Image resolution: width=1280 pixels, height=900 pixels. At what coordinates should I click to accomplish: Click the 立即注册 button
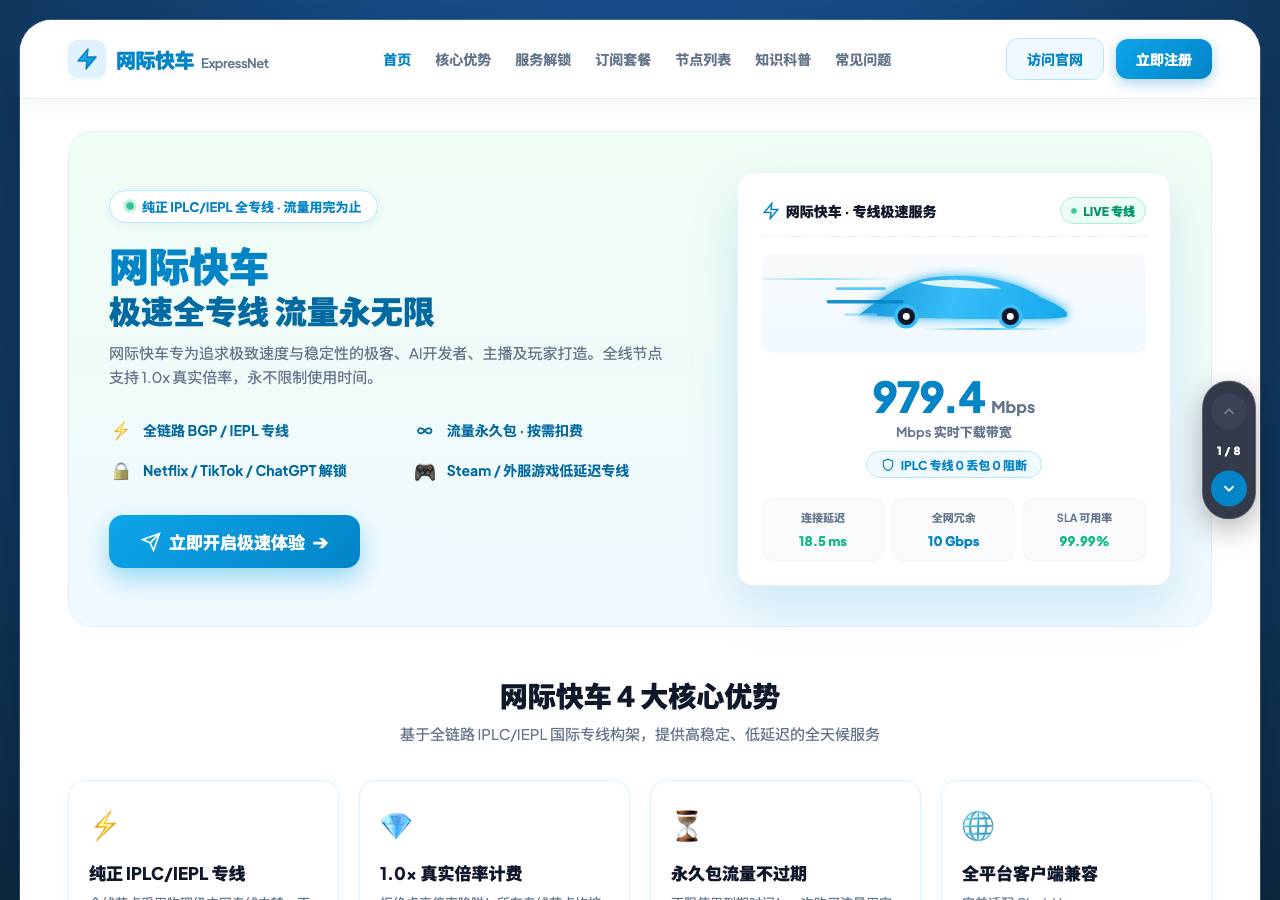pos(1164,59)
